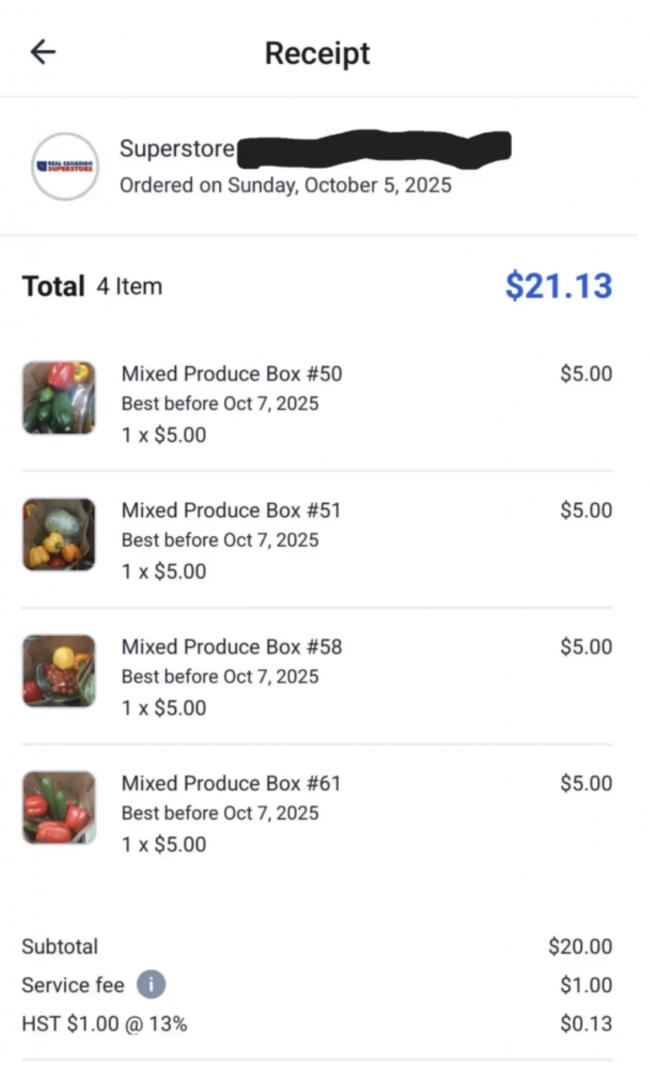Click the Receipt page title
The height and width of the screenshot is (1068, 650).
317,53
